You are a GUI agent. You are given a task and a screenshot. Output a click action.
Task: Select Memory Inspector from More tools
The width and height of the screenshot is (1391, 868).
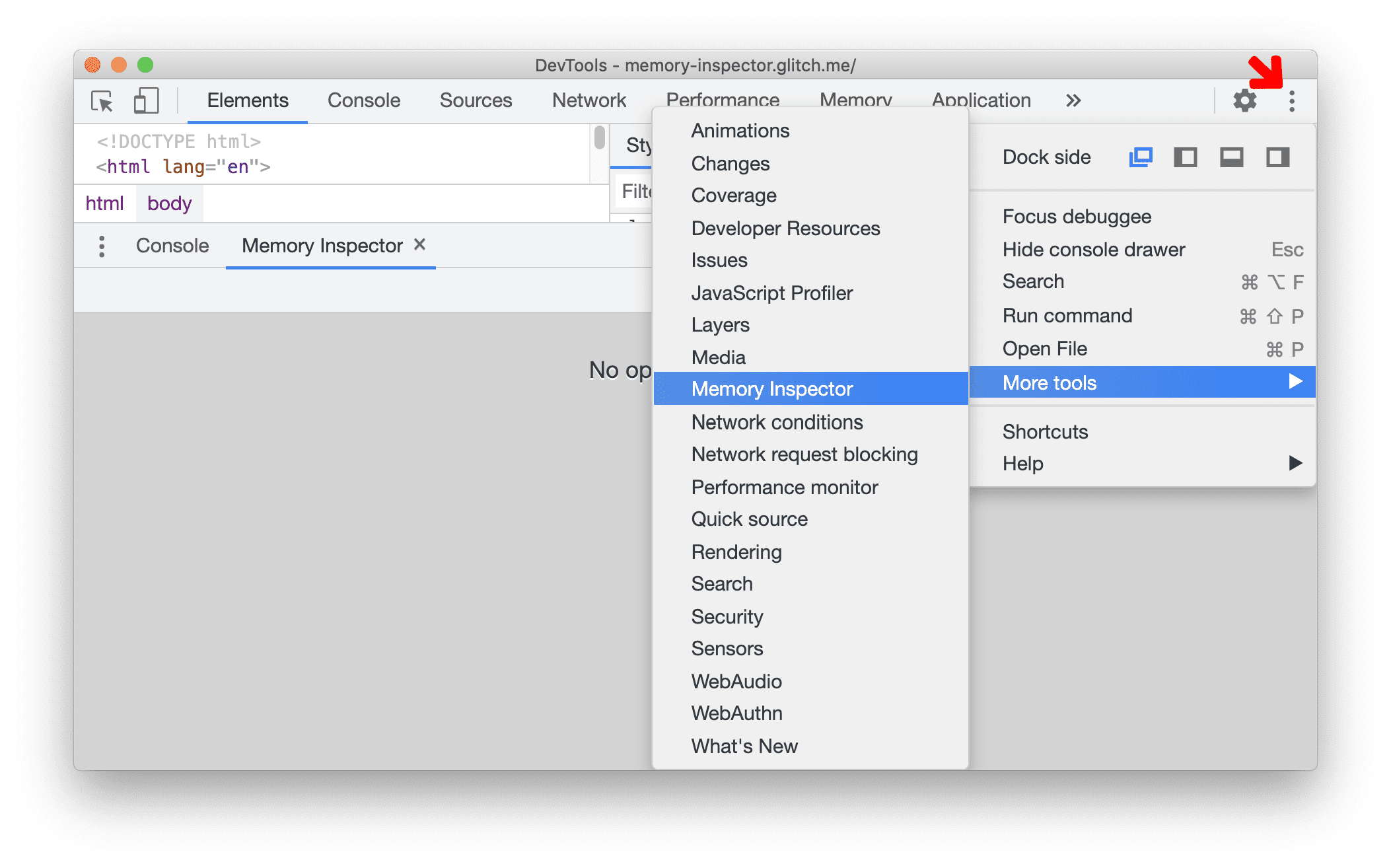pos(772,388)
